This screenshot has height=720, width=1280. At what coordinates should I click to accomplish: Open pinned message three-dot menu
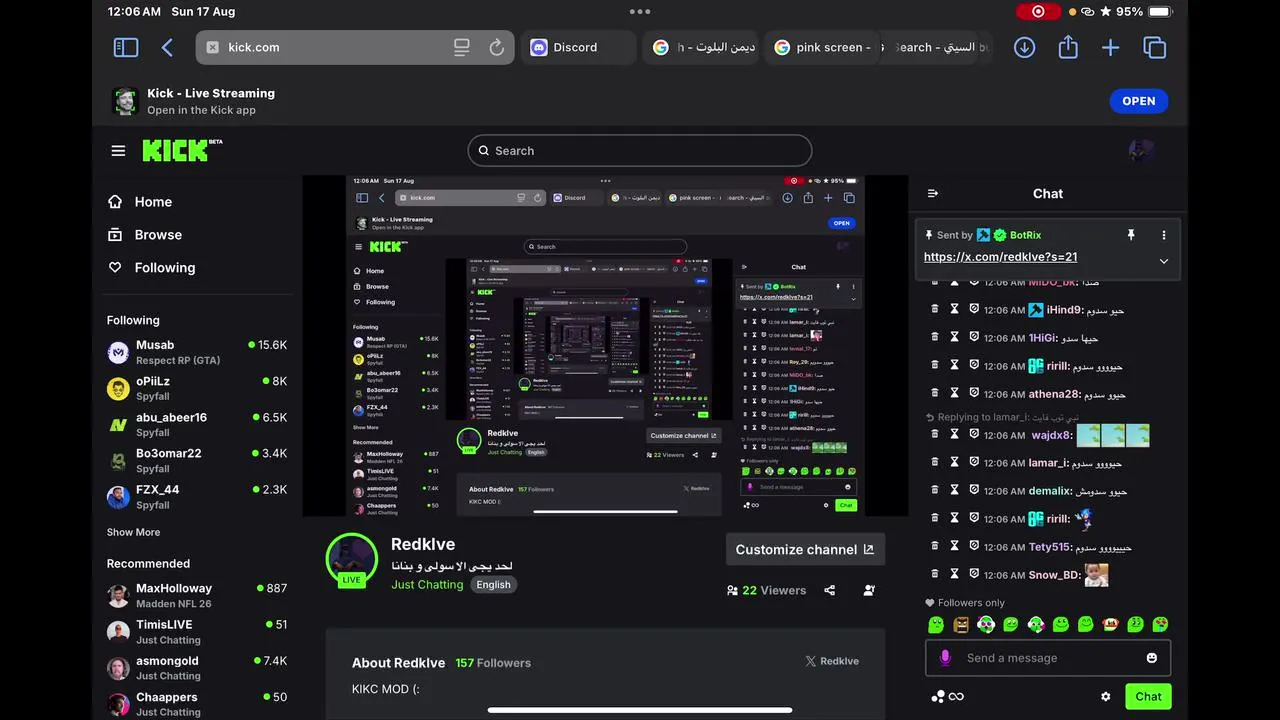pos(1164,235)
